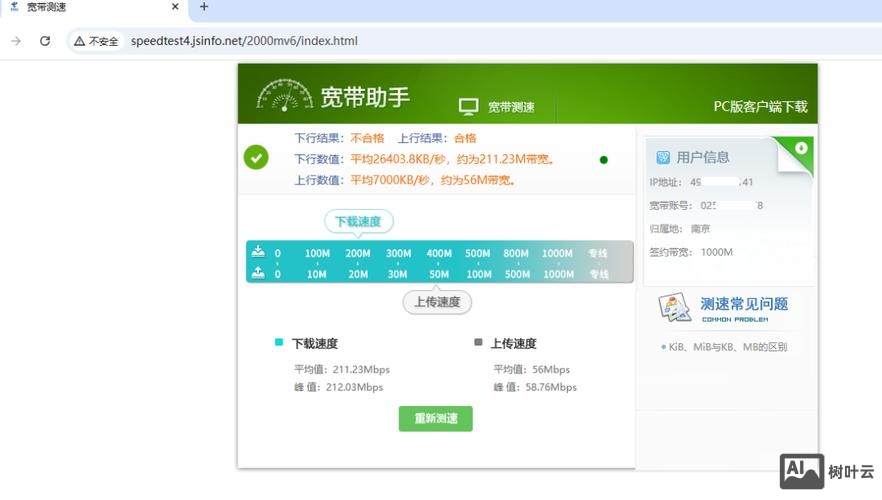This screenshot has width=882, height=500.
Task: Click the green status dot
Action: click(604, 160)
